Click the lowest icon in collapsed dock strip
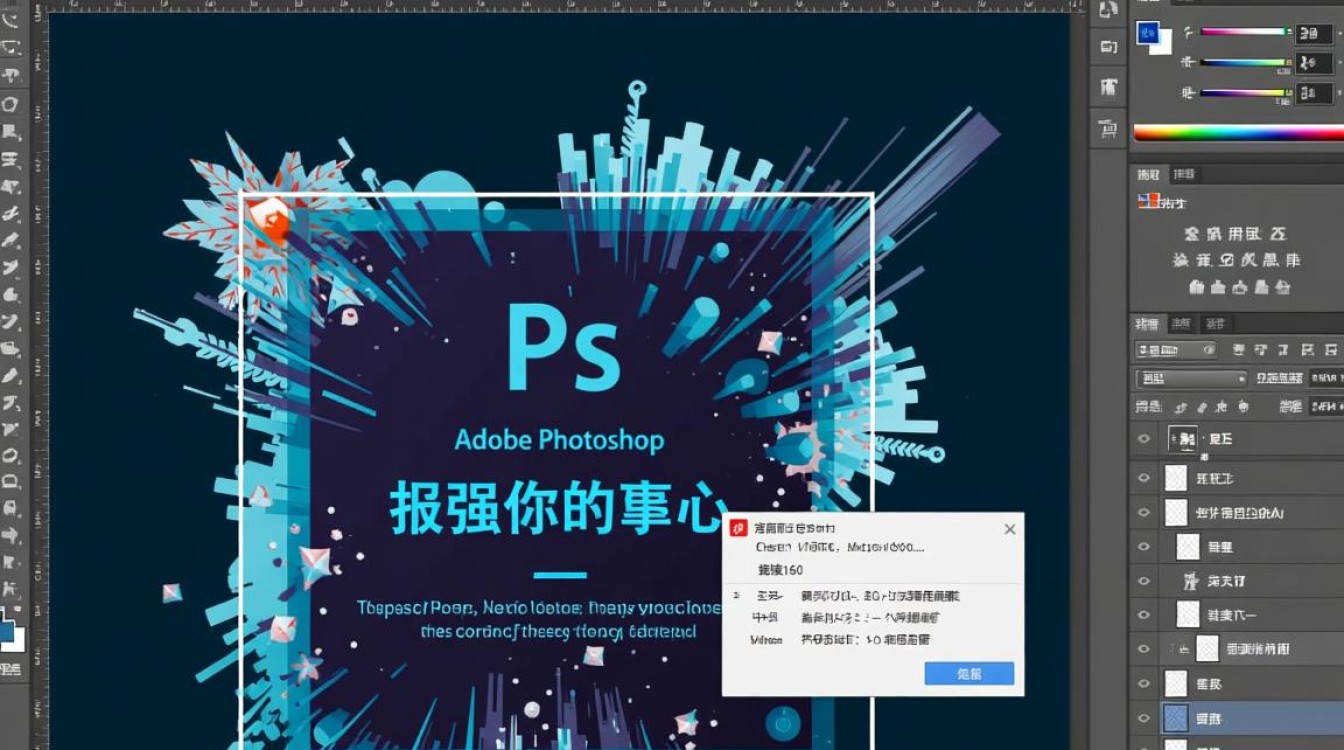 pyautogui.click(x=1107, y=128)
